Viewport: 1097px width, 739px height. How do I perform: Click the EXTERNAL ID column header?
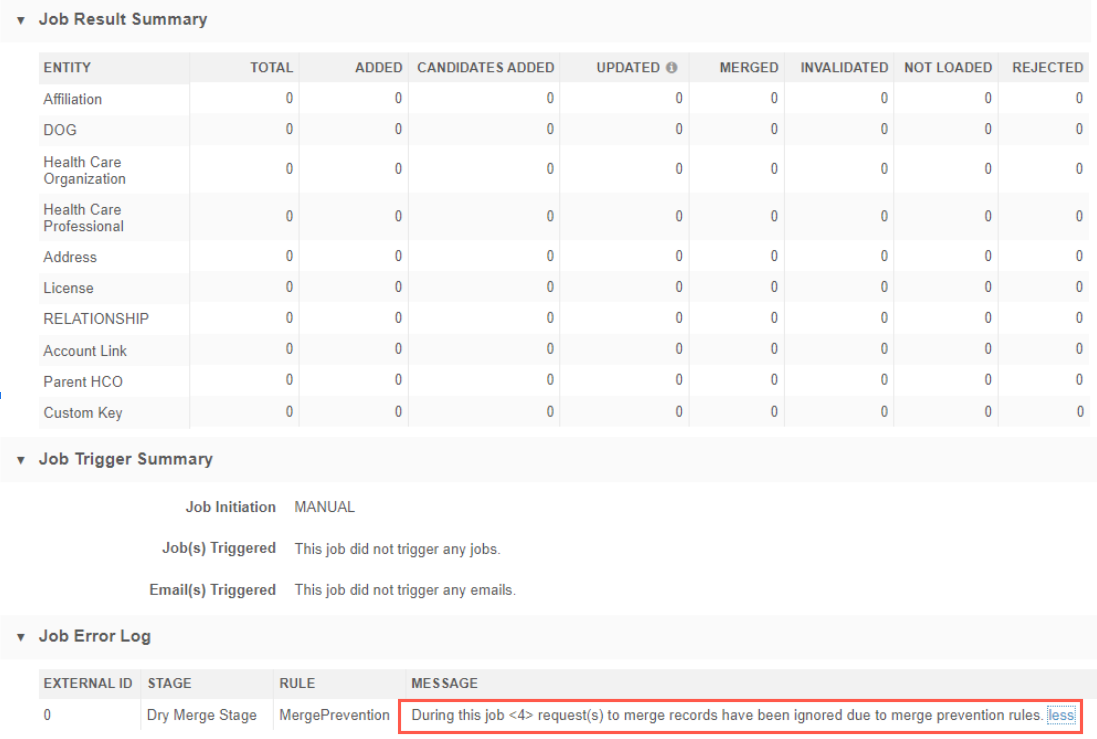87,684
